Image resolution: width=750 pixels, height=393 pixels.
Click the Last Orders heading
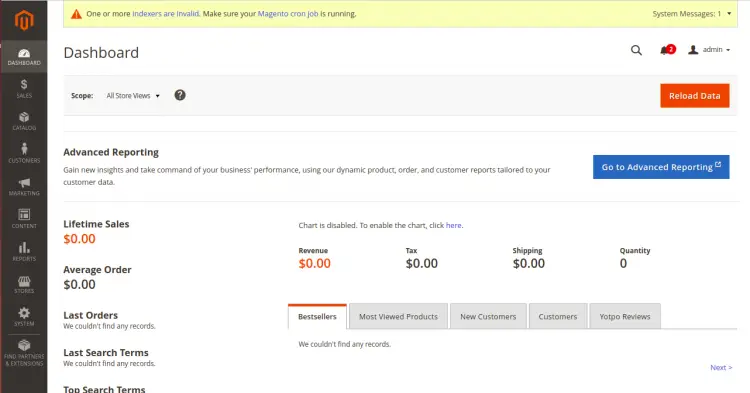click(x=90, y=316)
